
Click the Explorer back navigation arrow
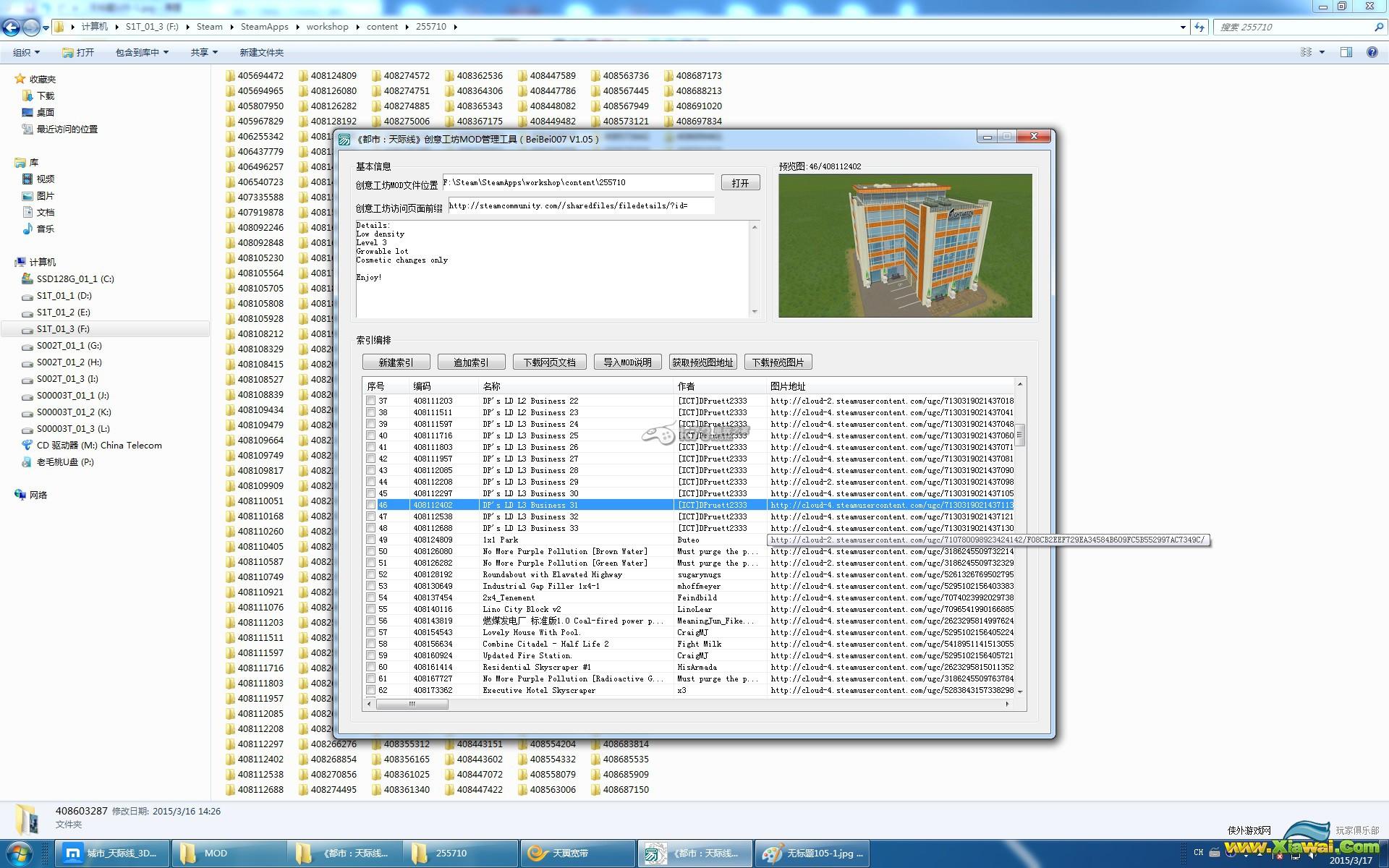[x=11, y=27]
